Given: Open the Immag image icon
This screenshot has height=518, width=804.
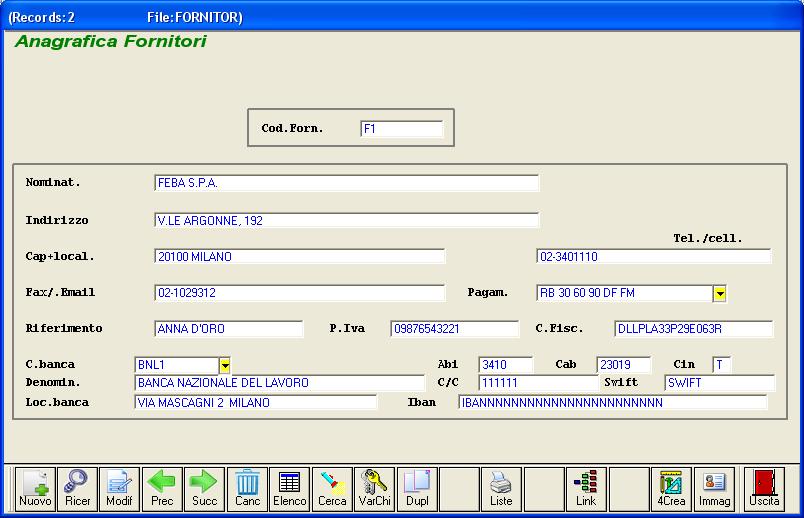Looking at the screenshot, I should coord(714,489).
